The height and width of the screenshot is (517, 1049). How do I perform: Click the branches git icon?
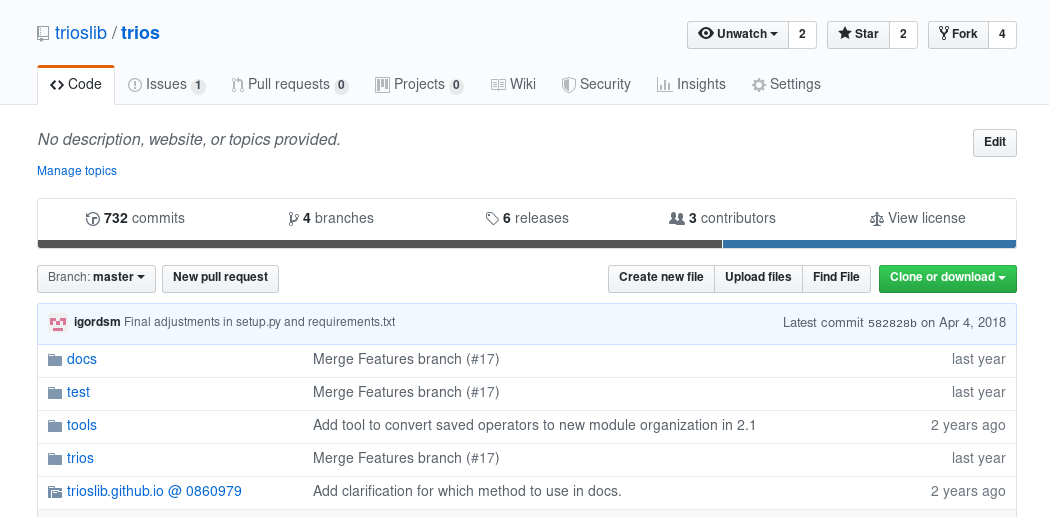293,219
